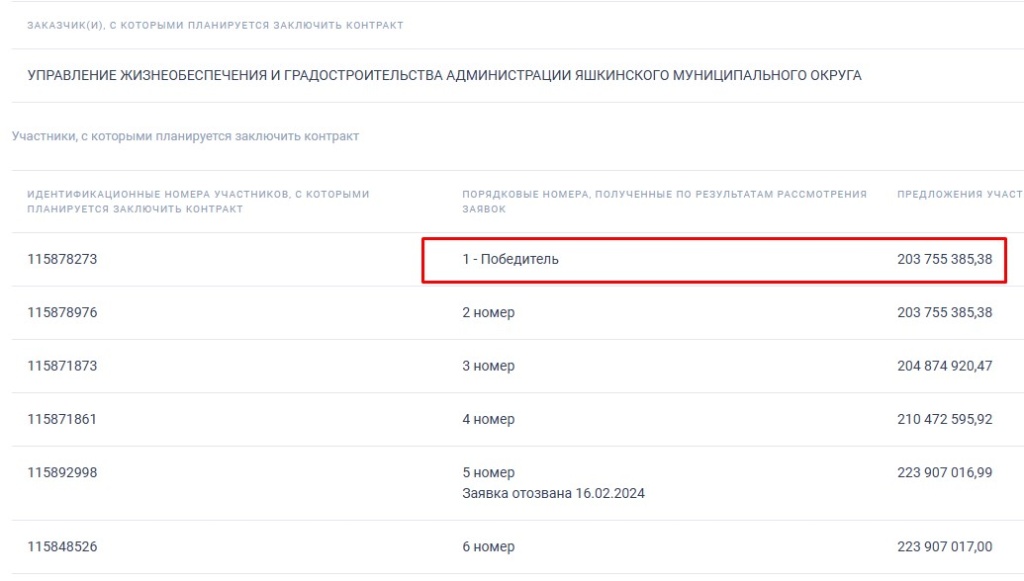This screenshot has width=1024, height=581.
Task: Select participant ID 115871861
Action: pyautogui.click(x=62, y=419)
